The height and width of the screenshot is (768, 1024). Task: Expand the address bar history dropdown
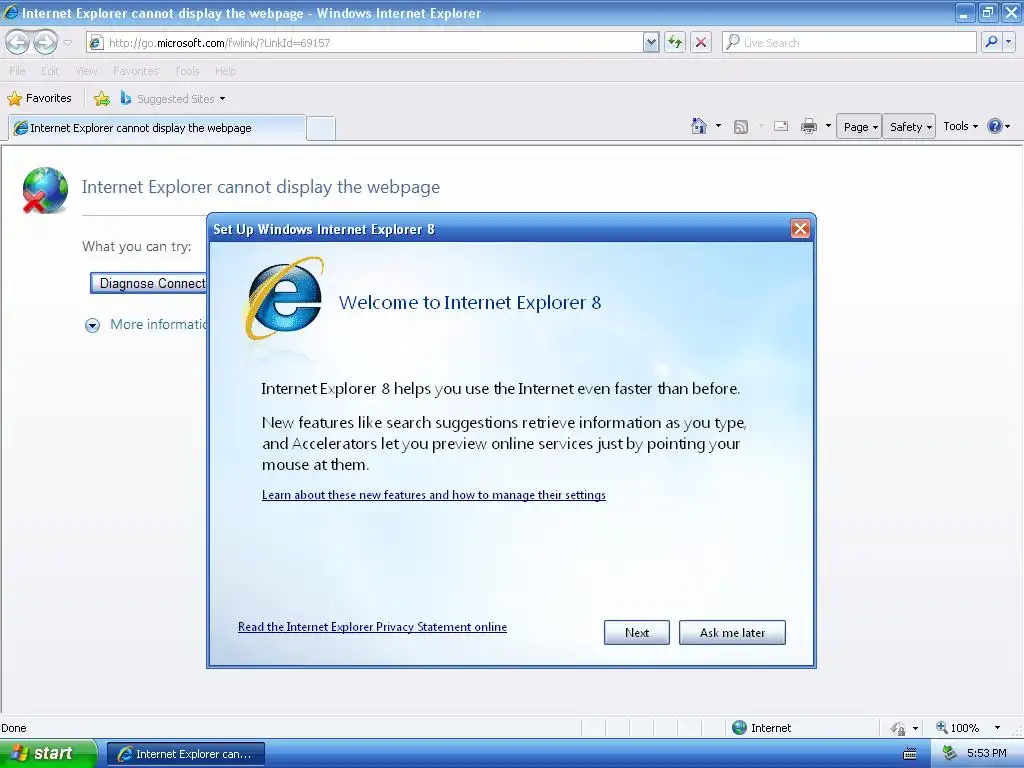(650, 42)
